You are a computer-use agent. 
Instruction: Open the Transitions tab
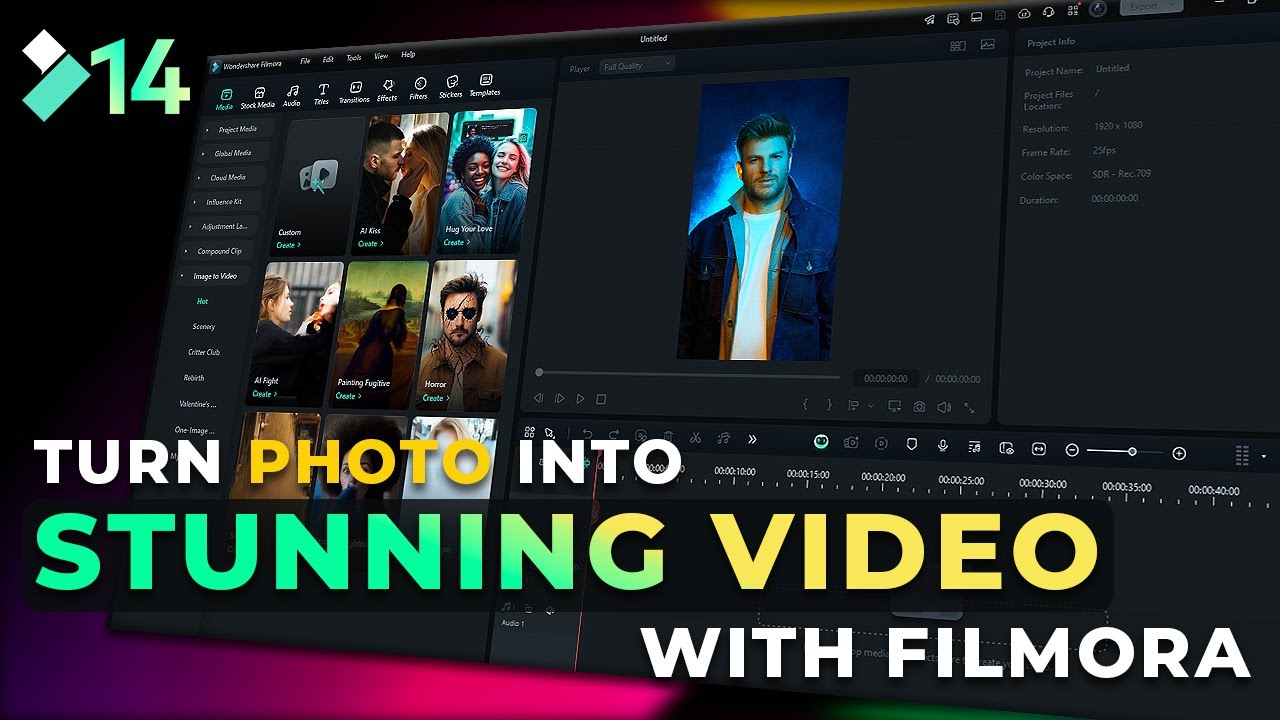coord(355,94)
